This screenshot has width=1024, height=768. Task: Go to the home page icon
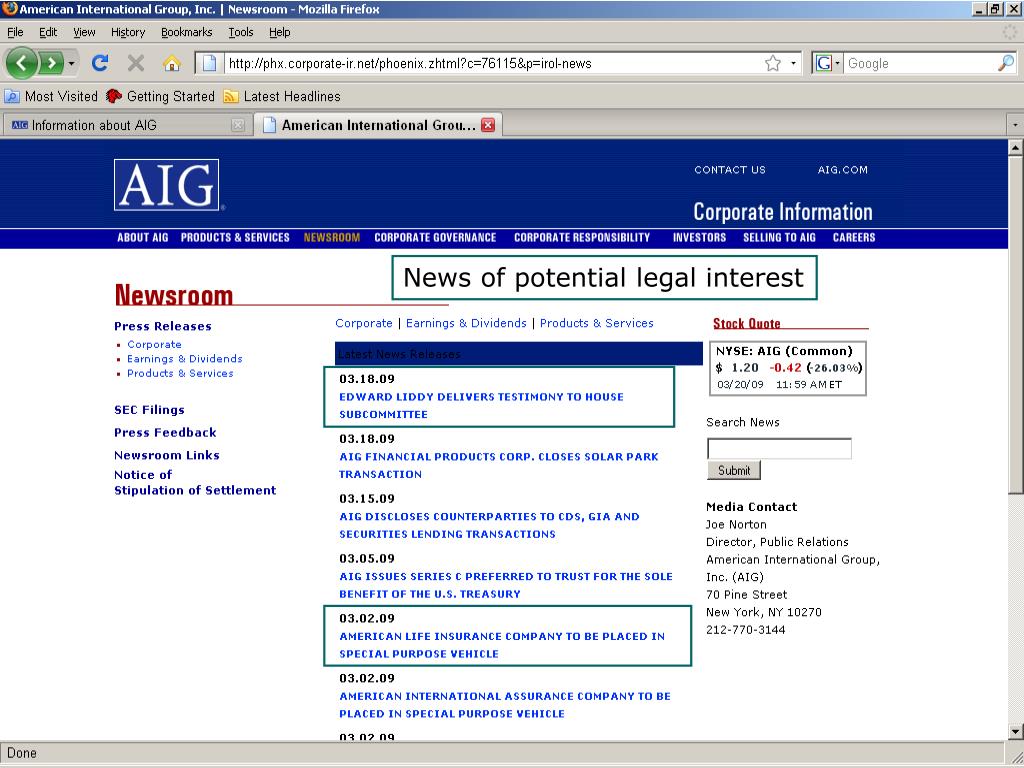(x=172, y=63)
